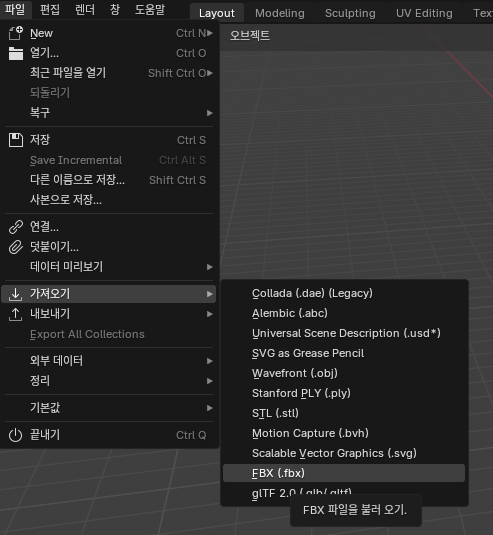Import an STL (.stl) file
Viewport: 493px width, 535px height.
344,413
